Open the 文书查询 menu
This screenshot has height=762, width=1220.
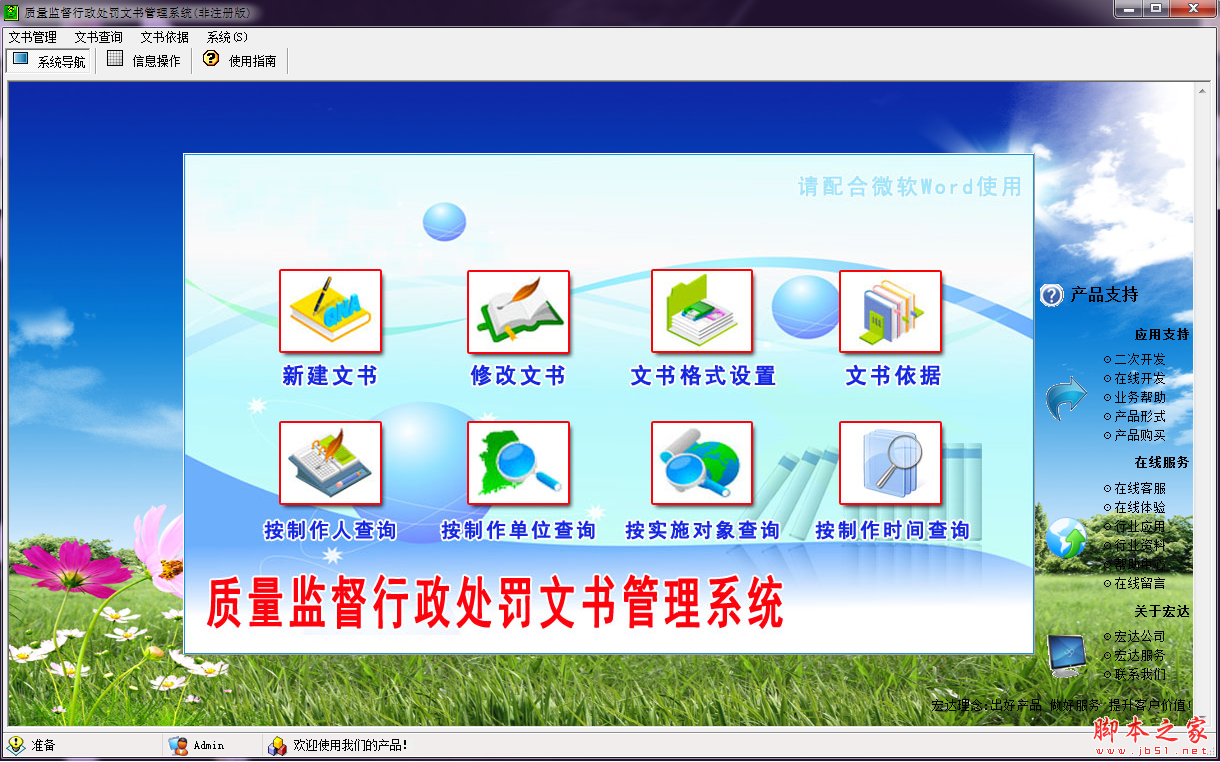click(x=98, y=36)
